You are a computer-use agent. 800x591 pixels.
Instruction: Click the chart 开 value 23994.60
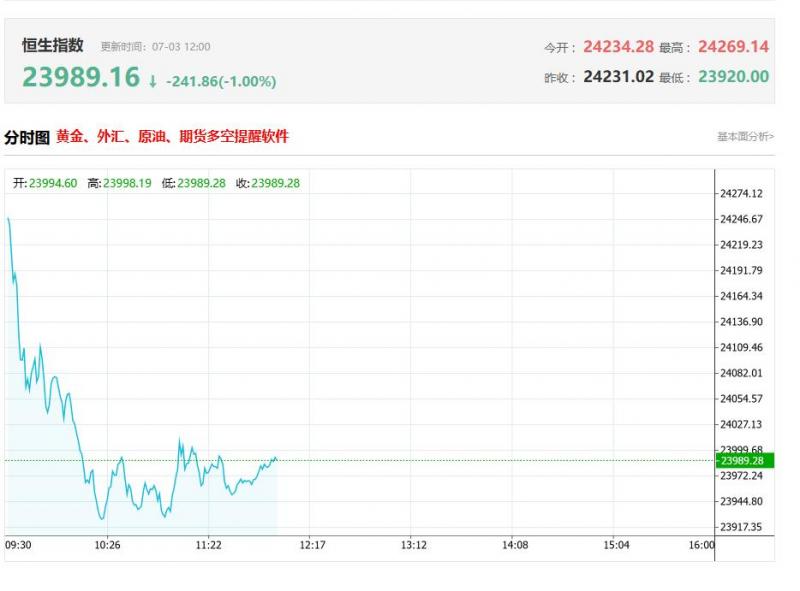[53, 183]
